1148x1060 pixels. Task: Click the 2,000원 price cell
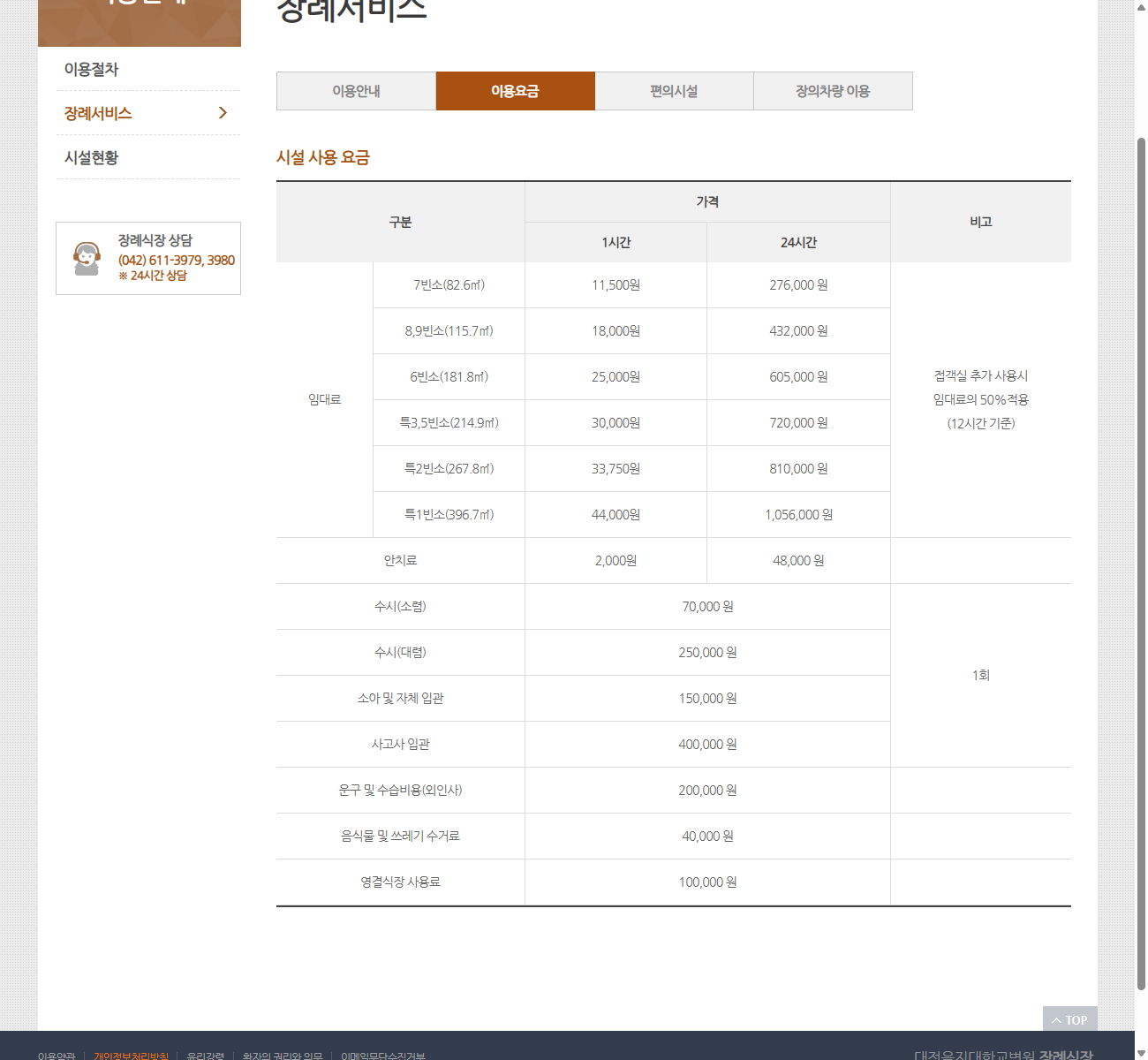pyautogui.click(x=616, y=560)
